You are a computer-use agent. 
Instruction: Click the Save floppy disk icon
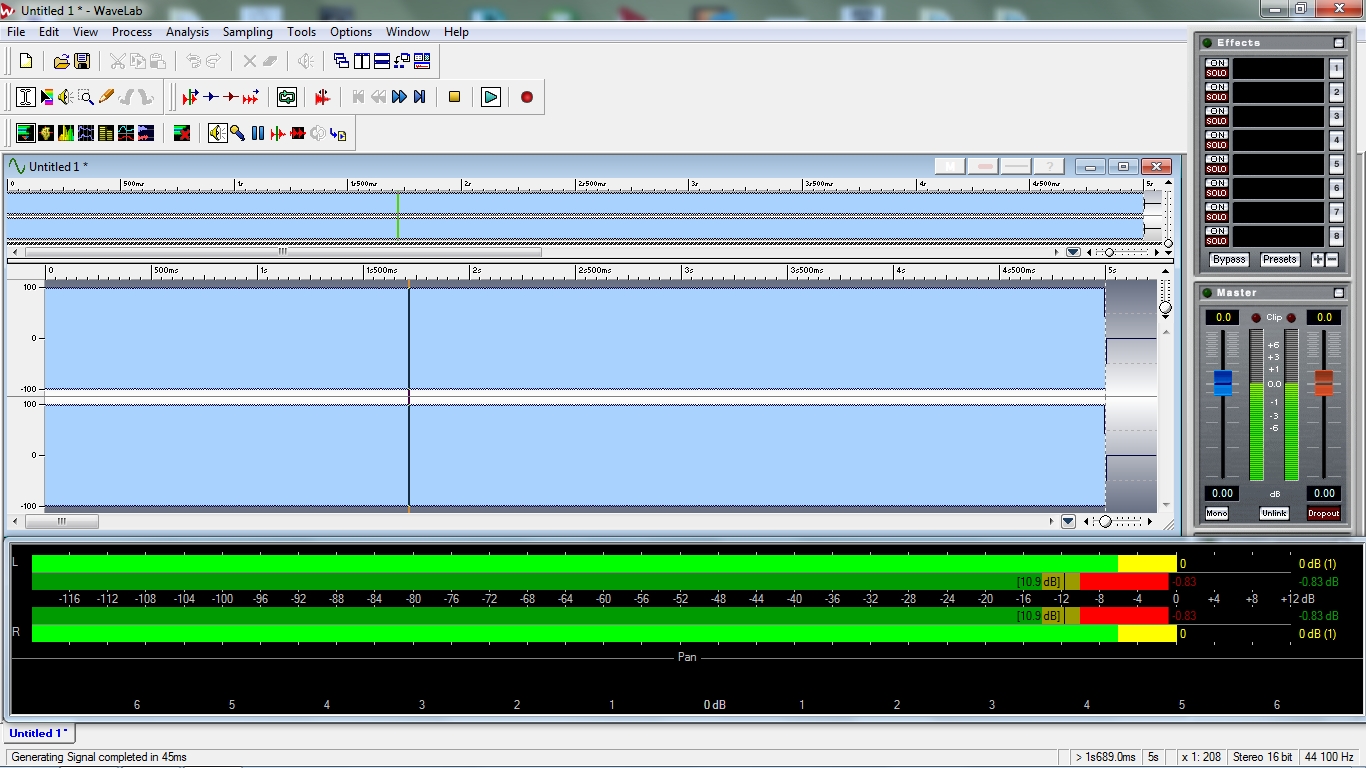82,61
